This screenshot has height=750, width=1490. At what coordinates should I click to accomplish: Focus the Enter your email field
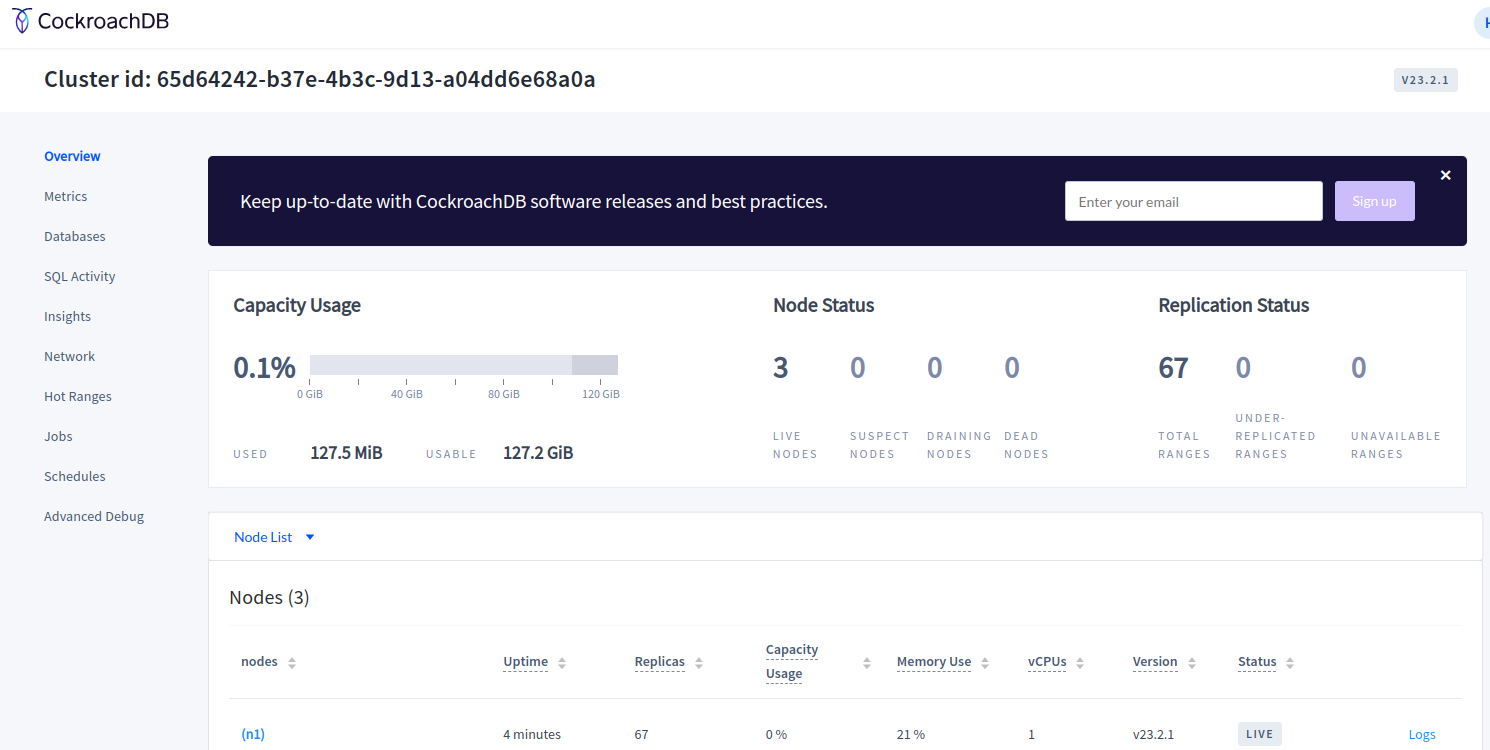click(1194, 201)
